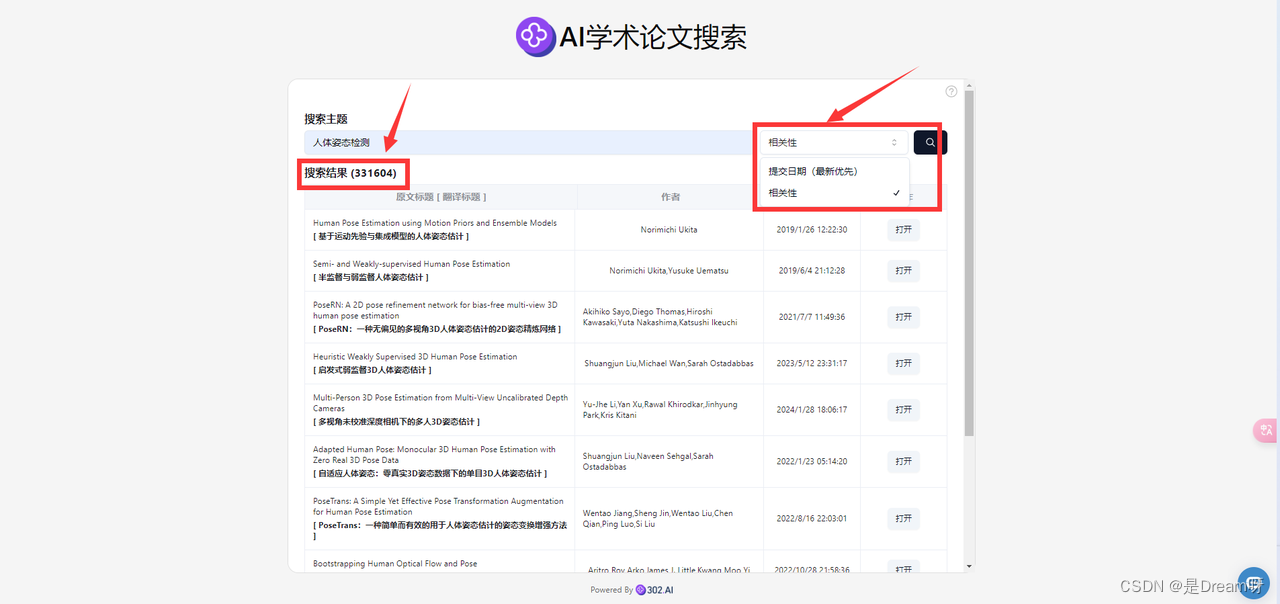Click title PoseRN: A 2D pose refinement network
This screenshot has height=604, width=1280.
[435, 310]
